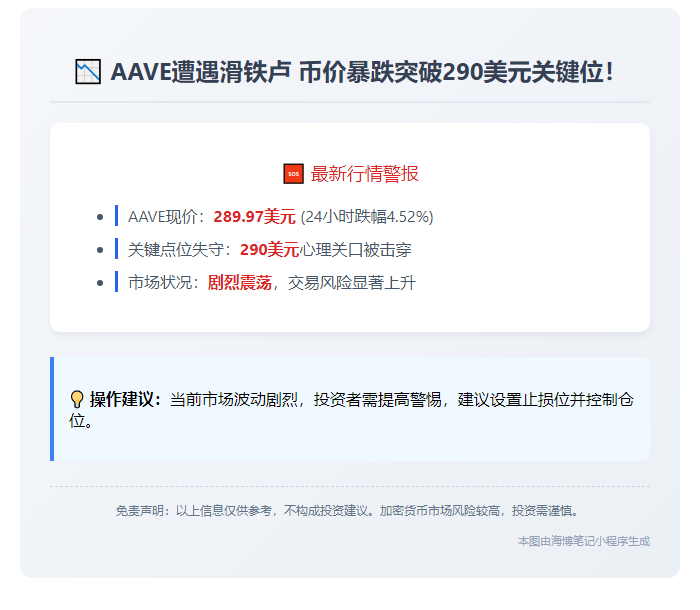Click the text 心理关口被击穿
Screen dimensions: 700x610
tap(355, 250)
